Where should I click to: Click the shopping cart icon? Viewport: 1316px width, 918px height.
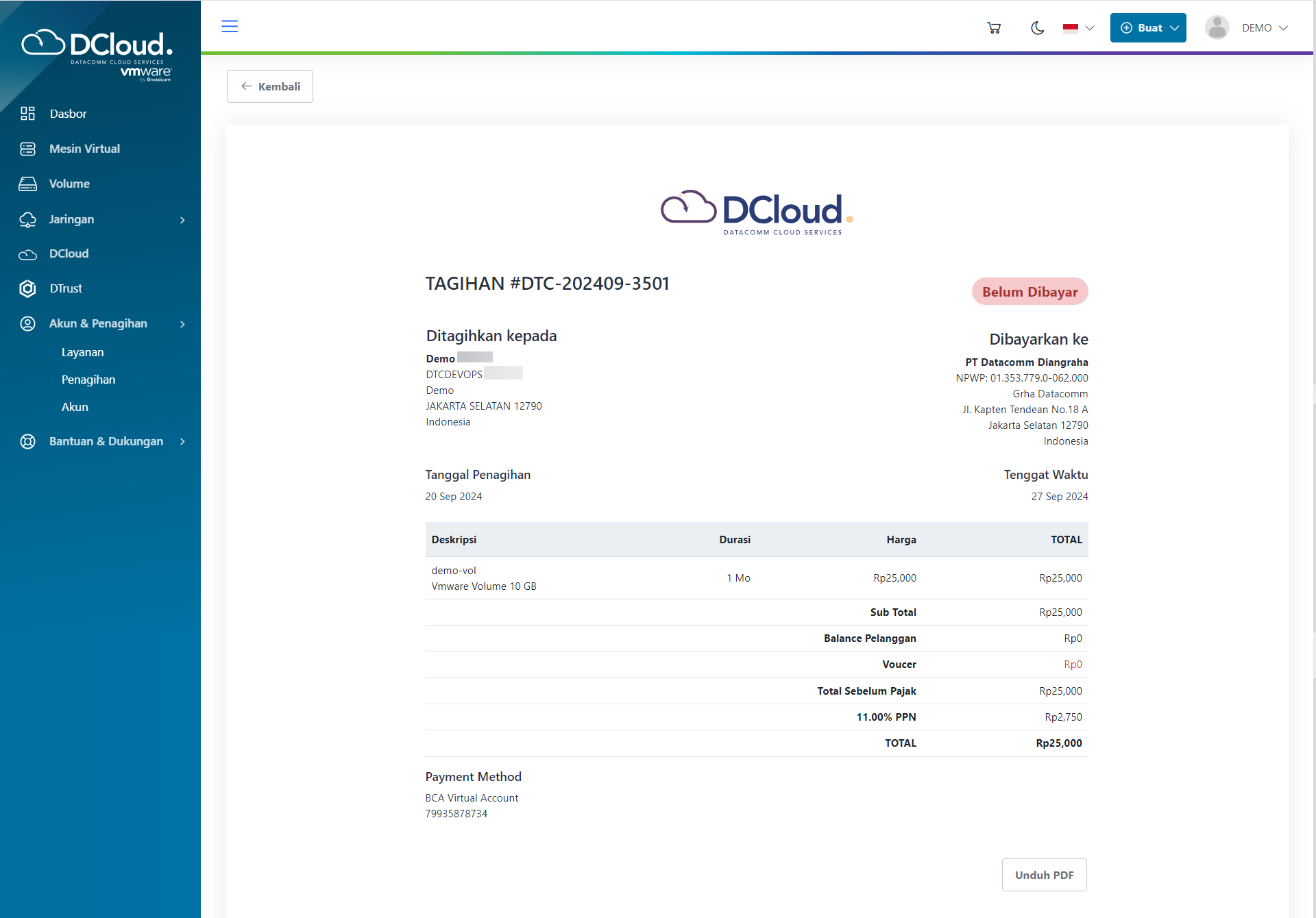coord(994,27)
